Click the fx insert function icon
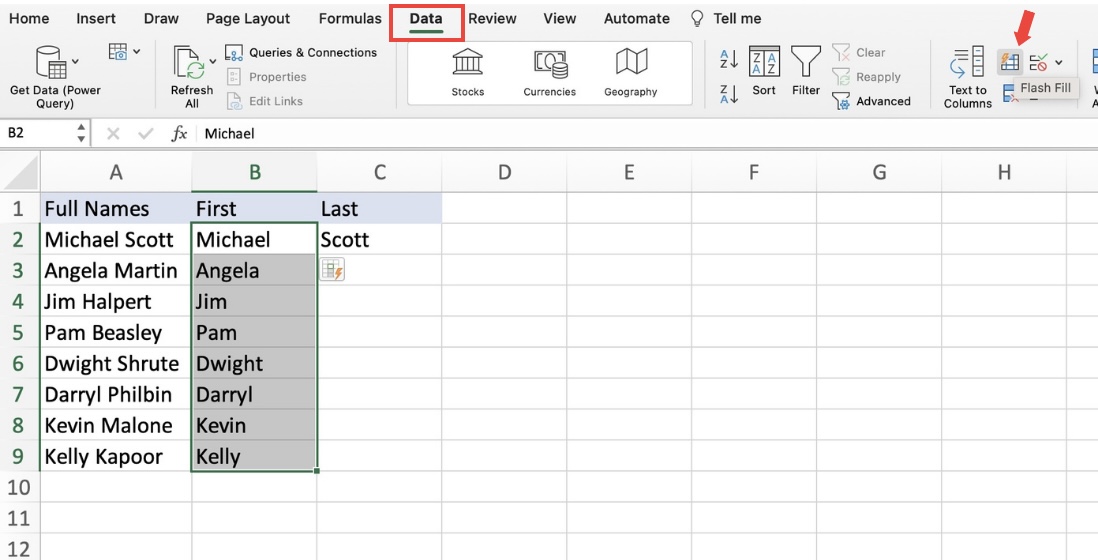Screen dimensions: 1098x560 (179, 133)
